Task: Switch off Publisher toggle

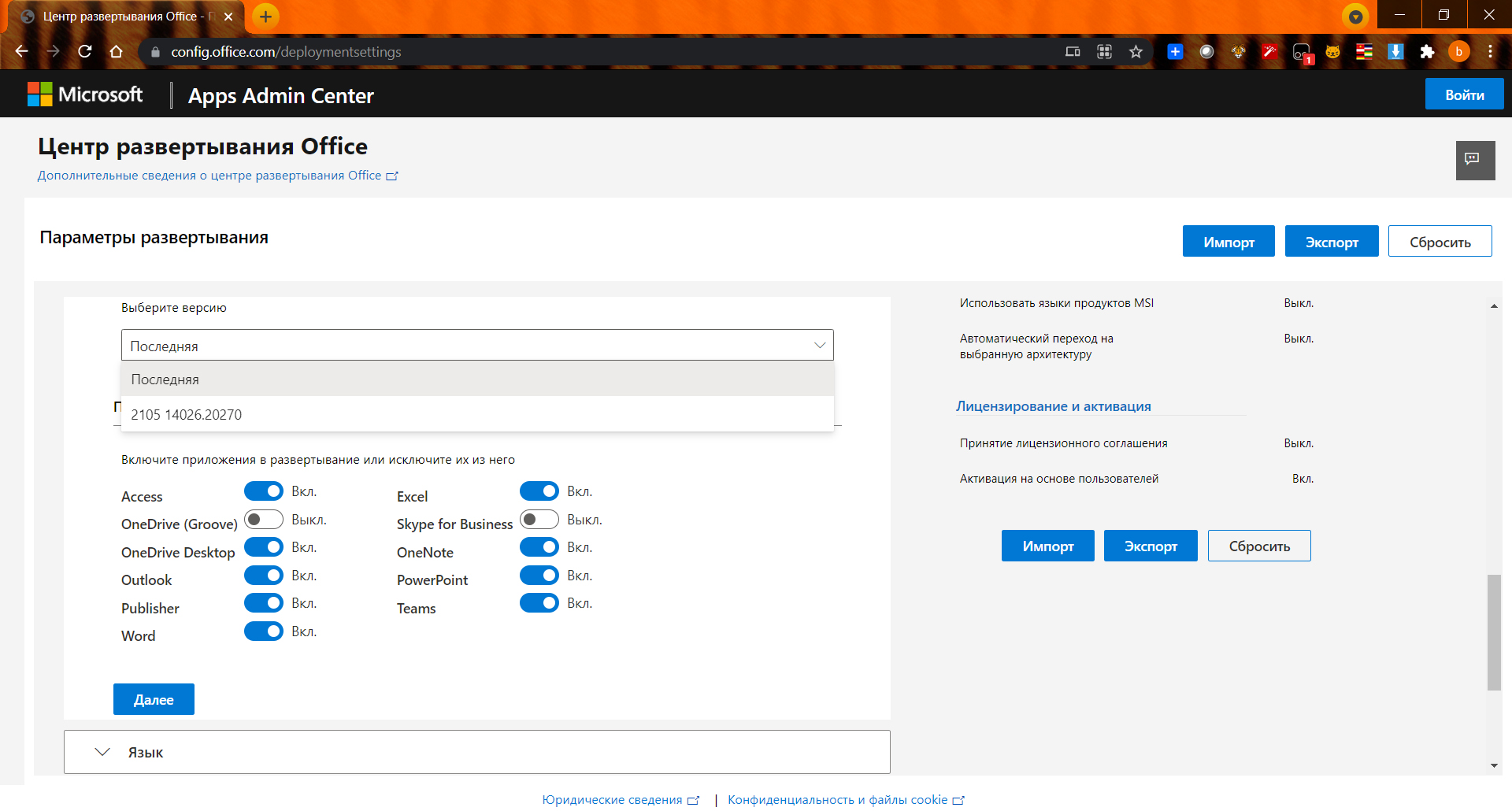Action: (264, 603)
